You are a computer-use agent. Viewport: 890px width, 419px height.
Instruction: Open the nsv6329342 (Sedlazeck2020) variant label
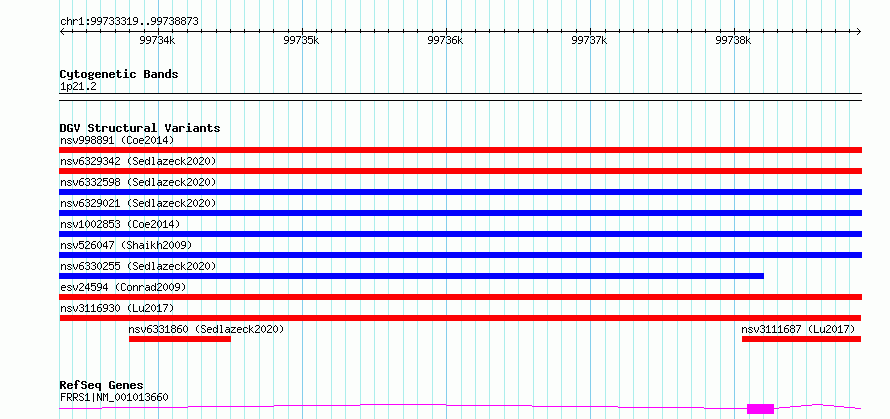[x=138, y=161]
